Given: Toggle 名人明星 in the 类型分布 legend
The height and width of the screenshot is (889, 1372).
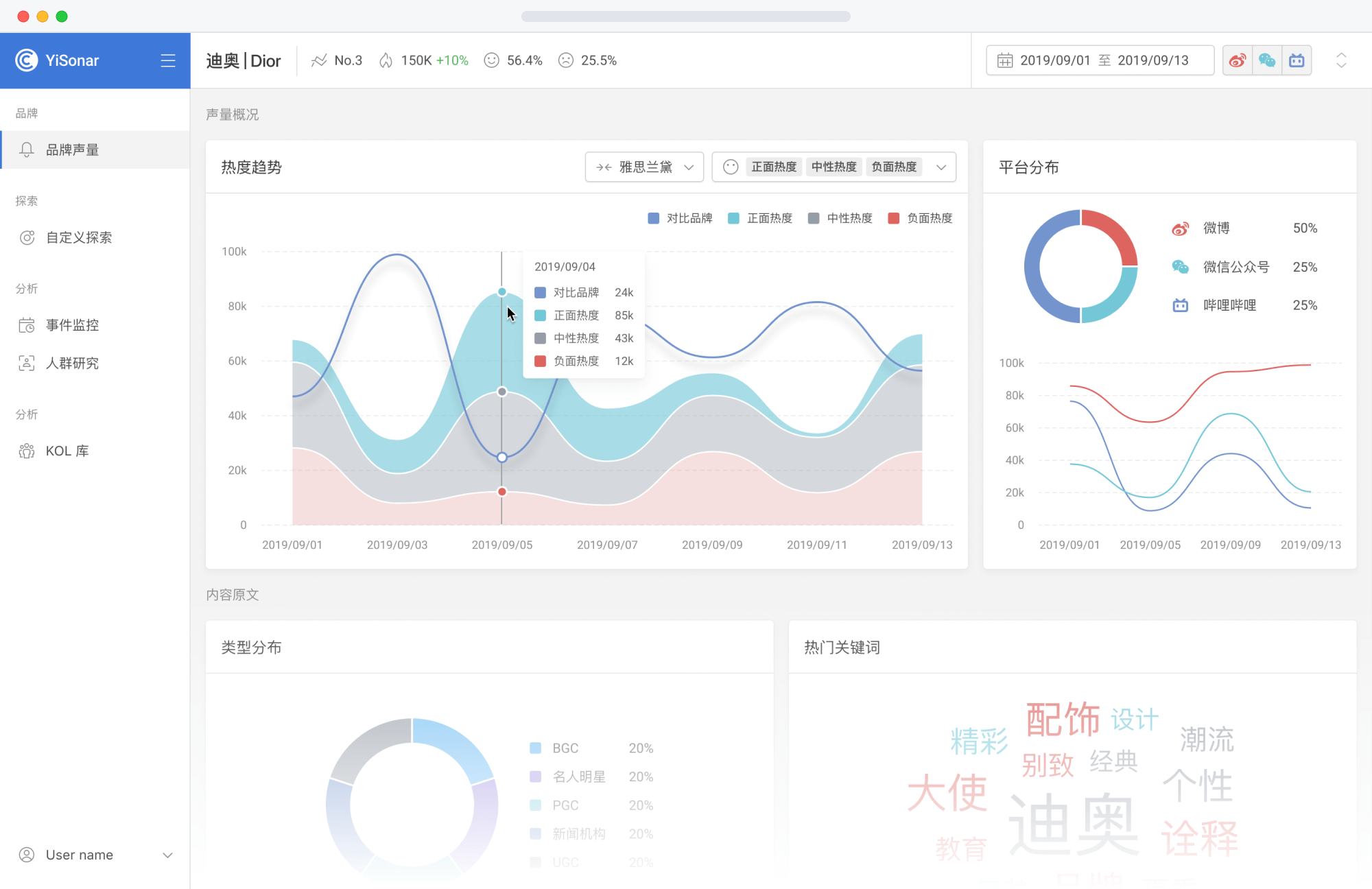Looking at the screenshot, I should click(591, 777).
